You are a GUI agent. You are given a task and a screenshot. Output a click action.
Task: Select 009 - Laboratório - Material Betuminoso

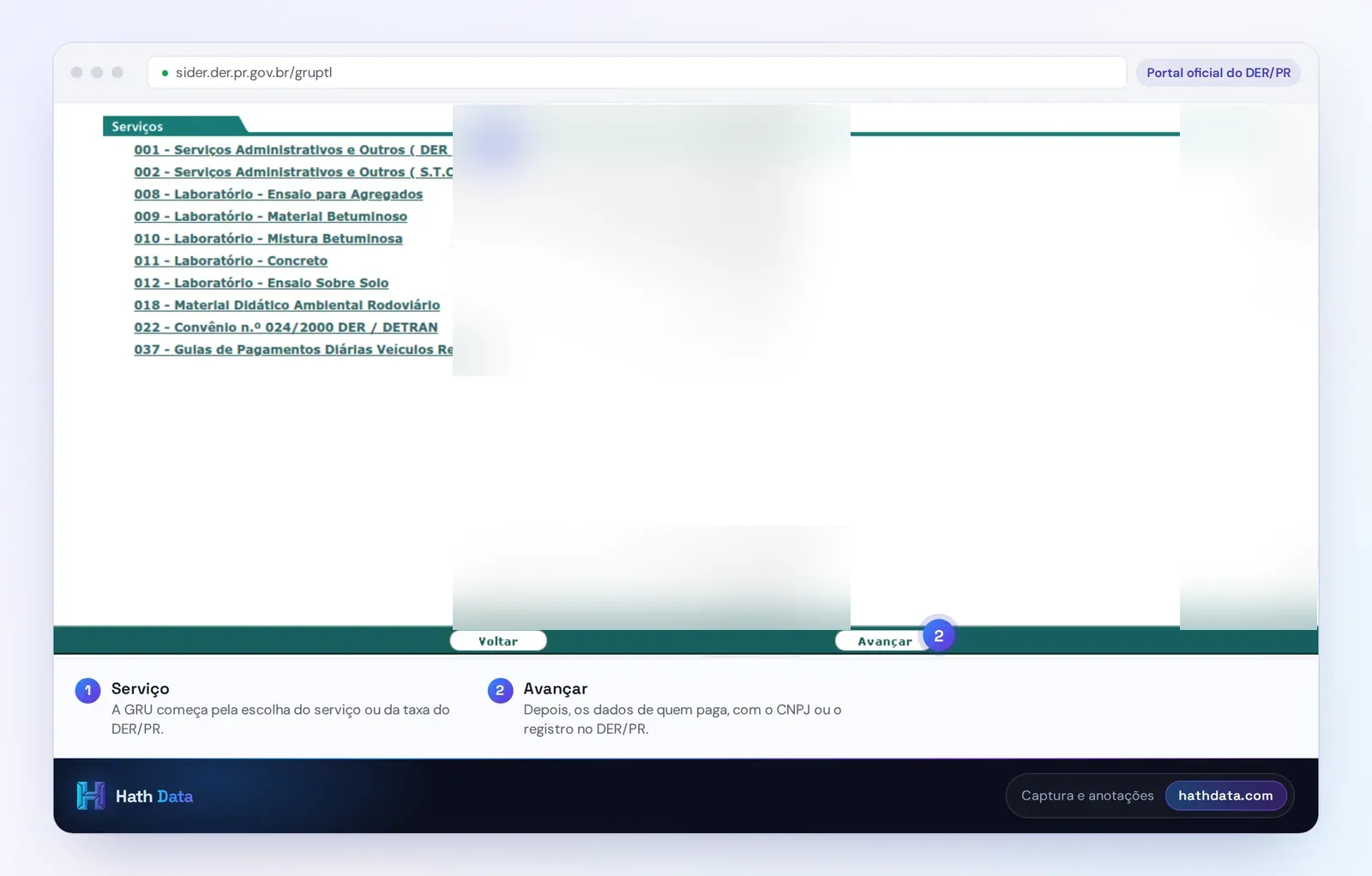click(270, 217)
